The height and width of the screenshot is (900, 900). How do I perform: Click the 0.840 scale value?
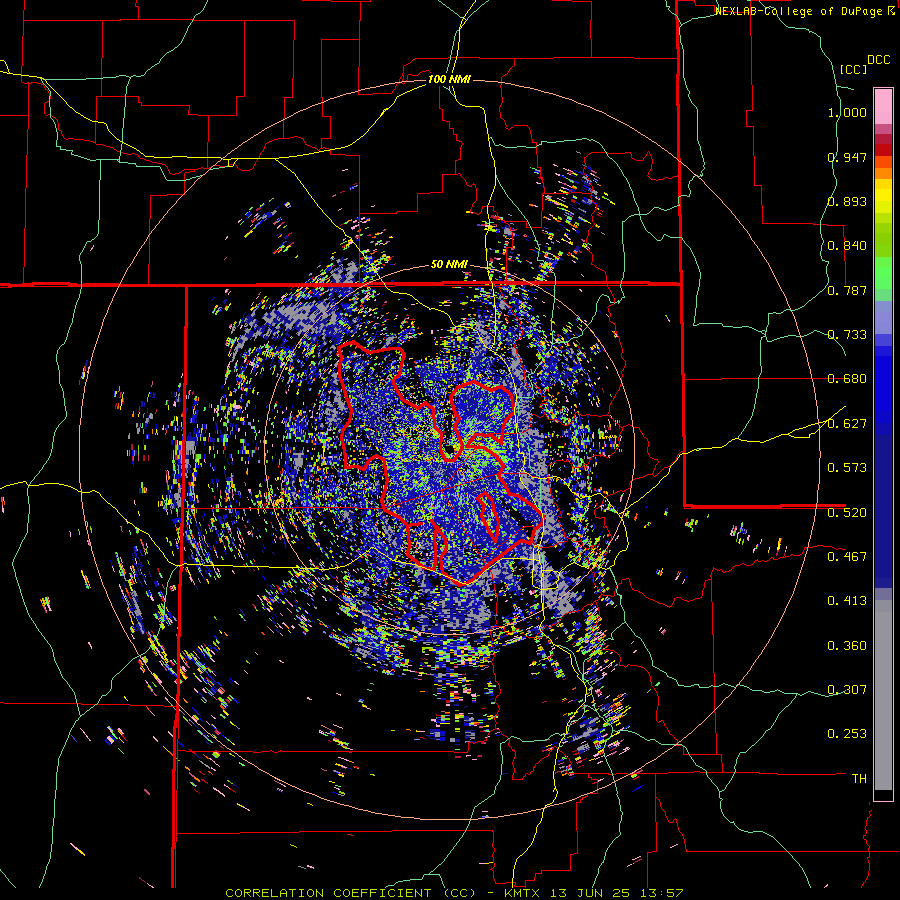tap(847, 246)
